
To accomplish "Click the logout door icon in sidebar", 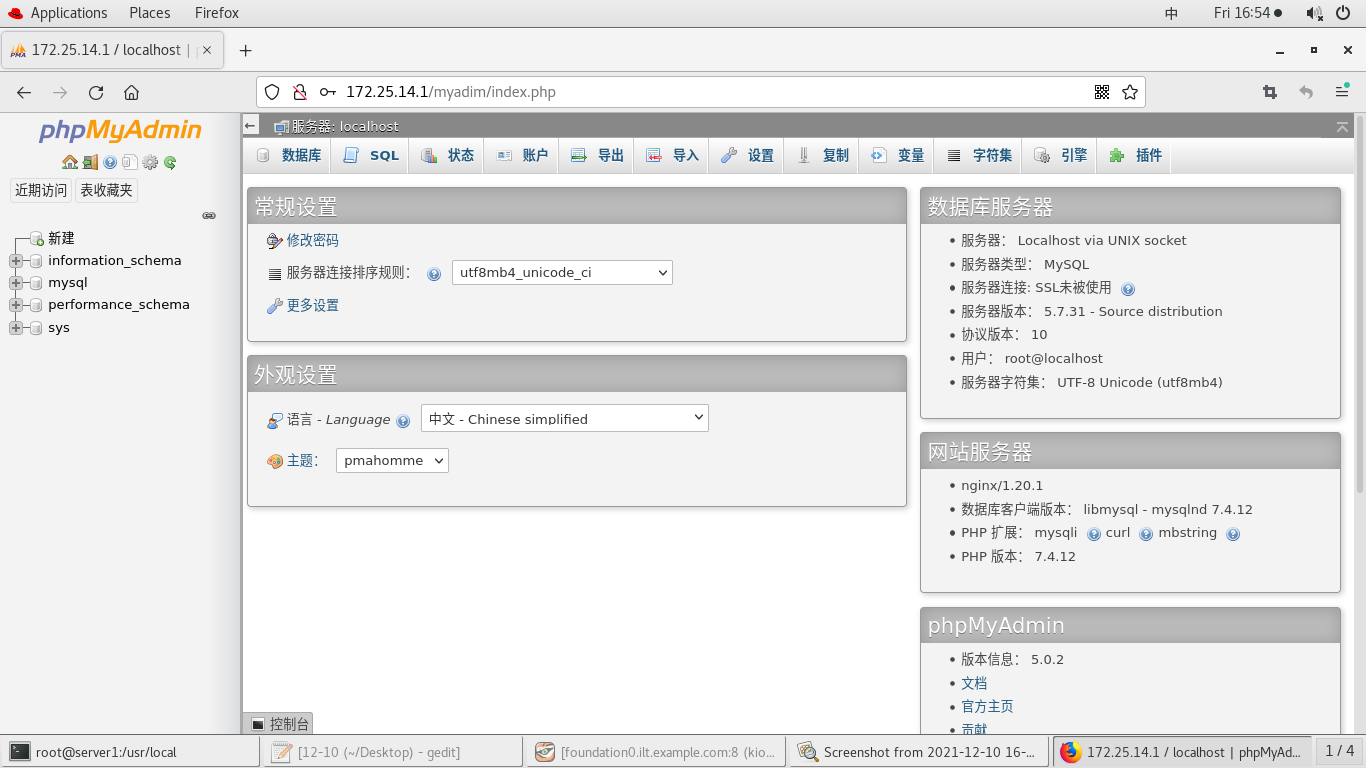I will coord(90,162).
